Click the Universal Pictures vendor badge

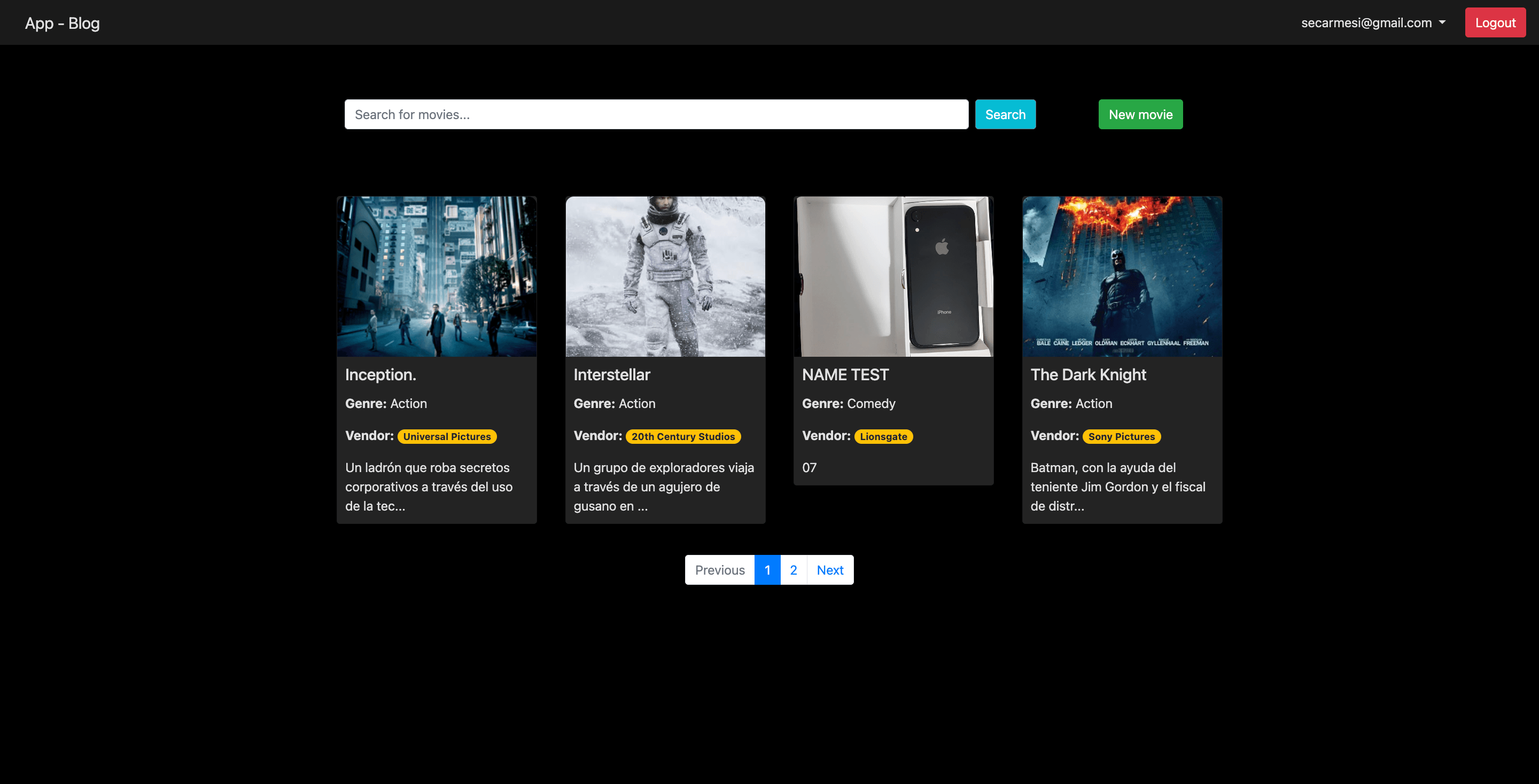pyautogui.click(x=447, y=436)
